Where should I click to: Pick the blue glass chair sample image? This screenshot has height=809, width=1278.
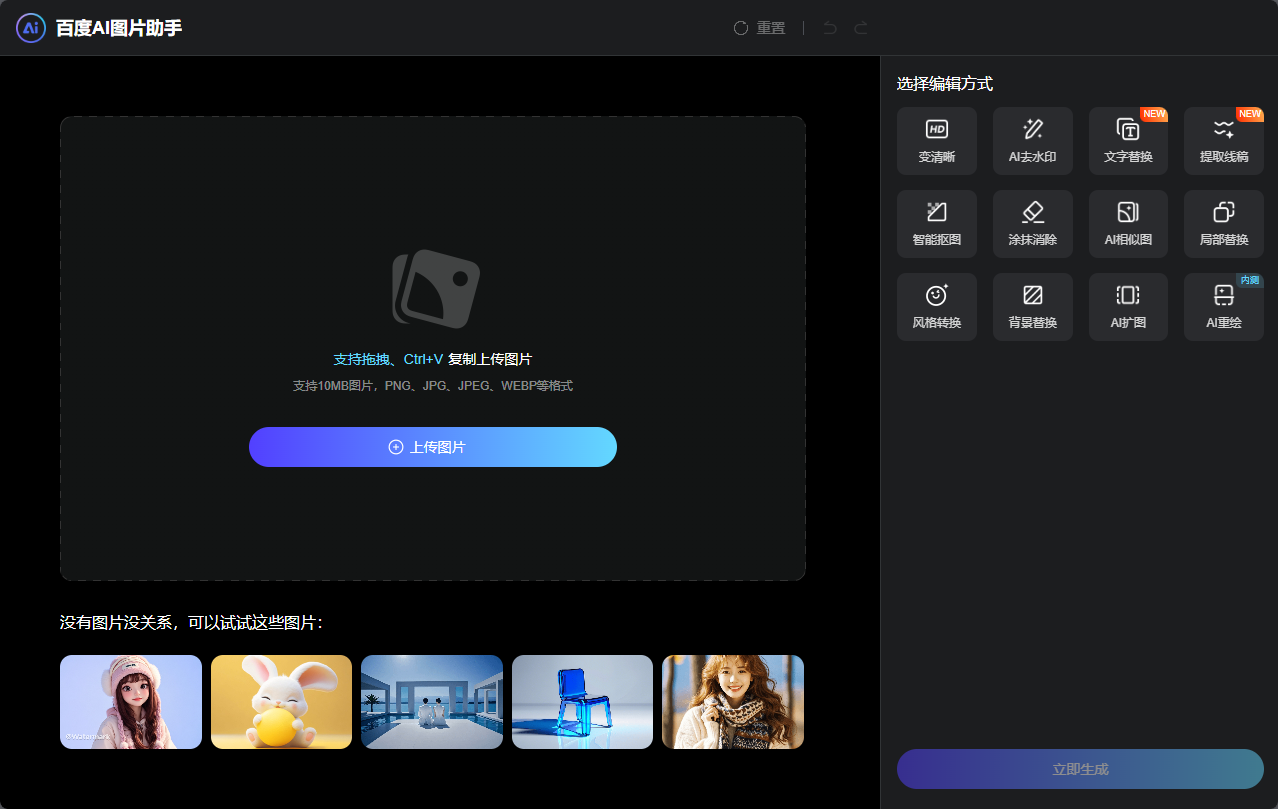pos(582,702)
